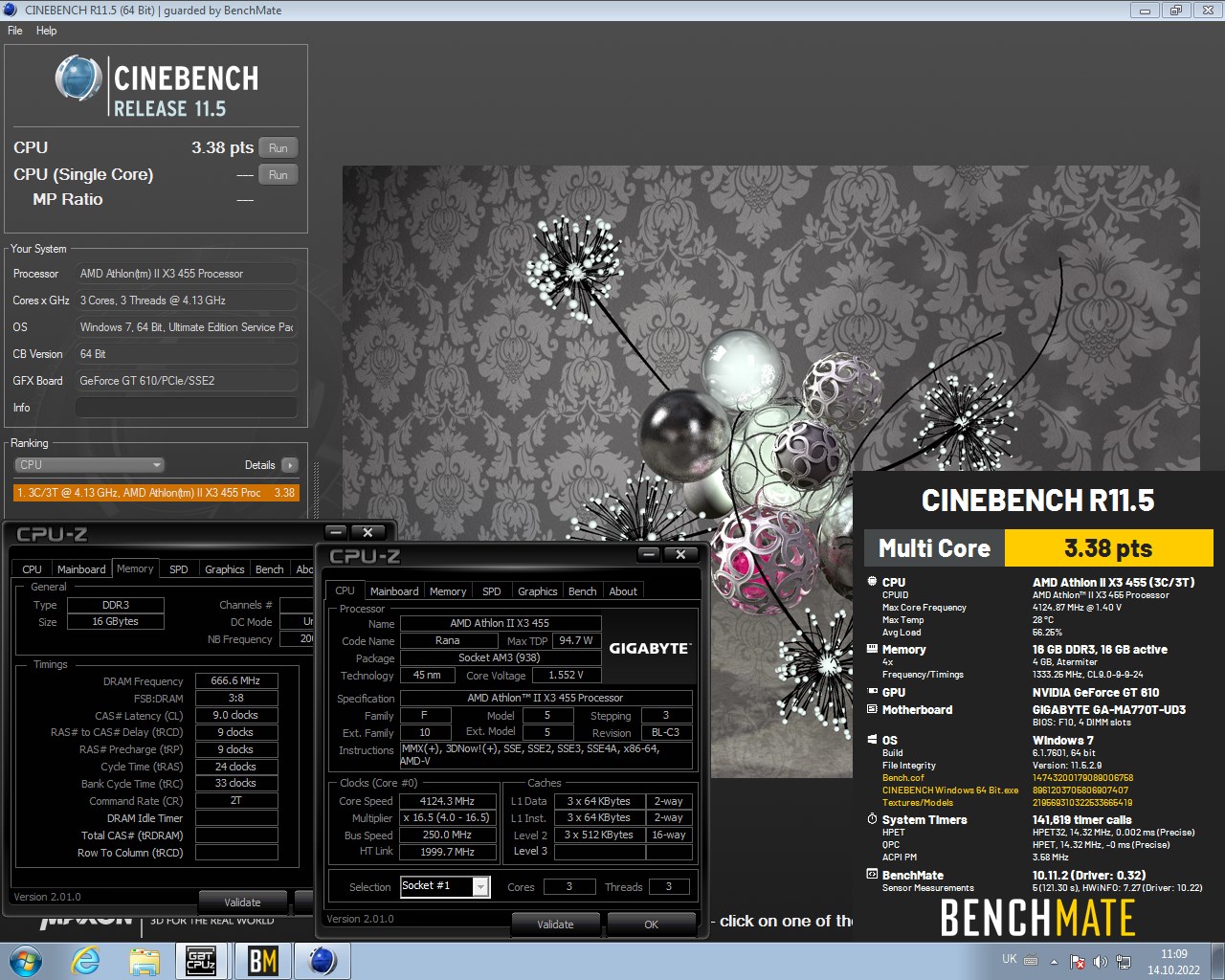The width and height of the screenshot is (1225, 980).
Task: Minimize back CPU-Z Memory window
Action: (336, 532)
